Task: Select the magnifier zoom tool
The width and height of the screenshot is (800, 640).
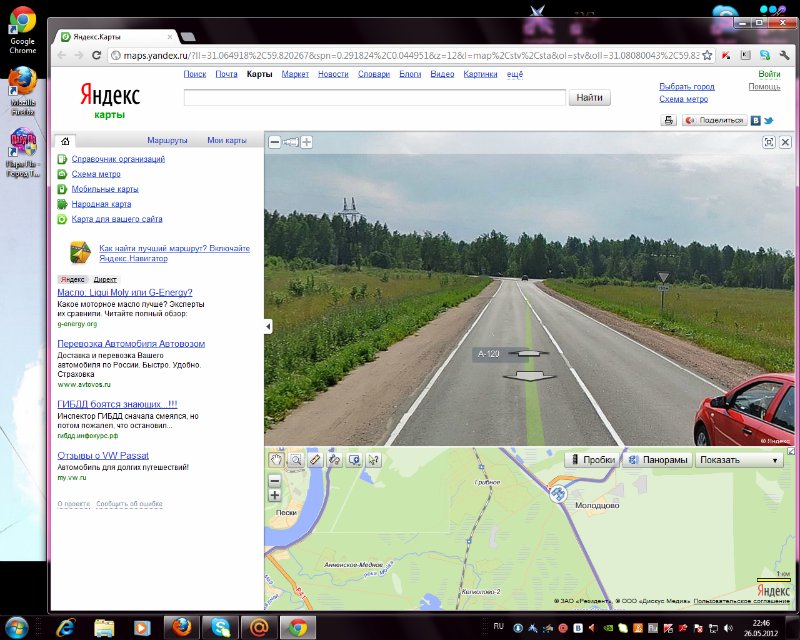Action: [x=295, y=460]
